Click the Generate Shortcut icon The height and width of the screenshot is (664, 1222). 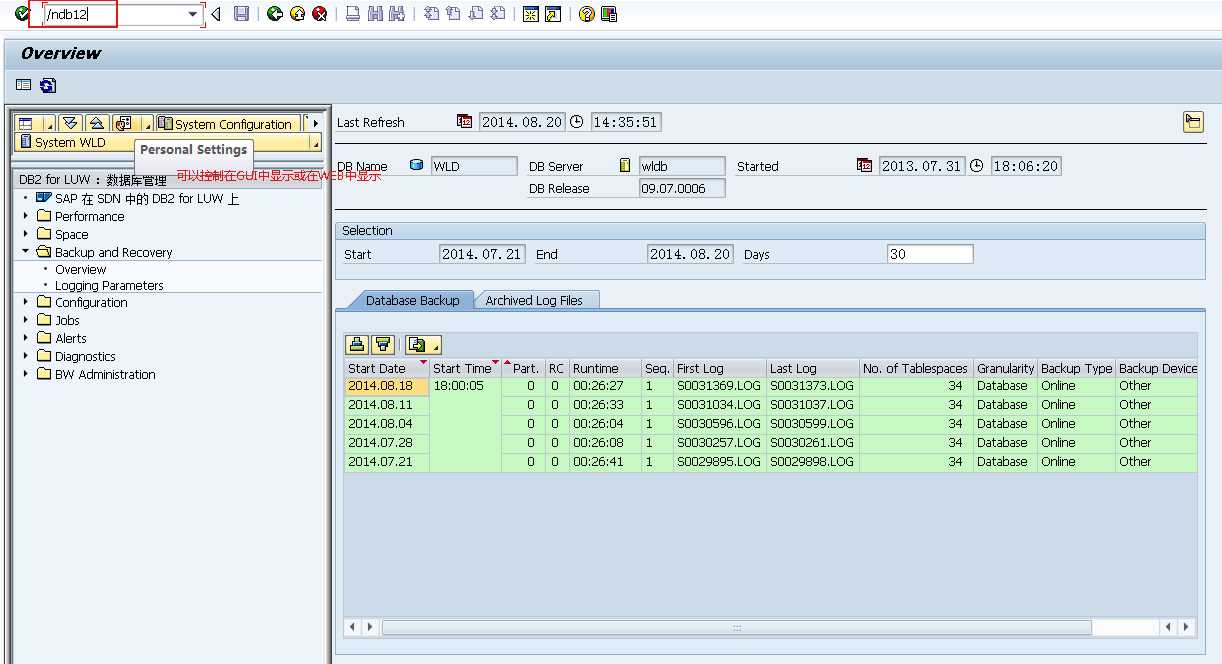tap(553, 14)
